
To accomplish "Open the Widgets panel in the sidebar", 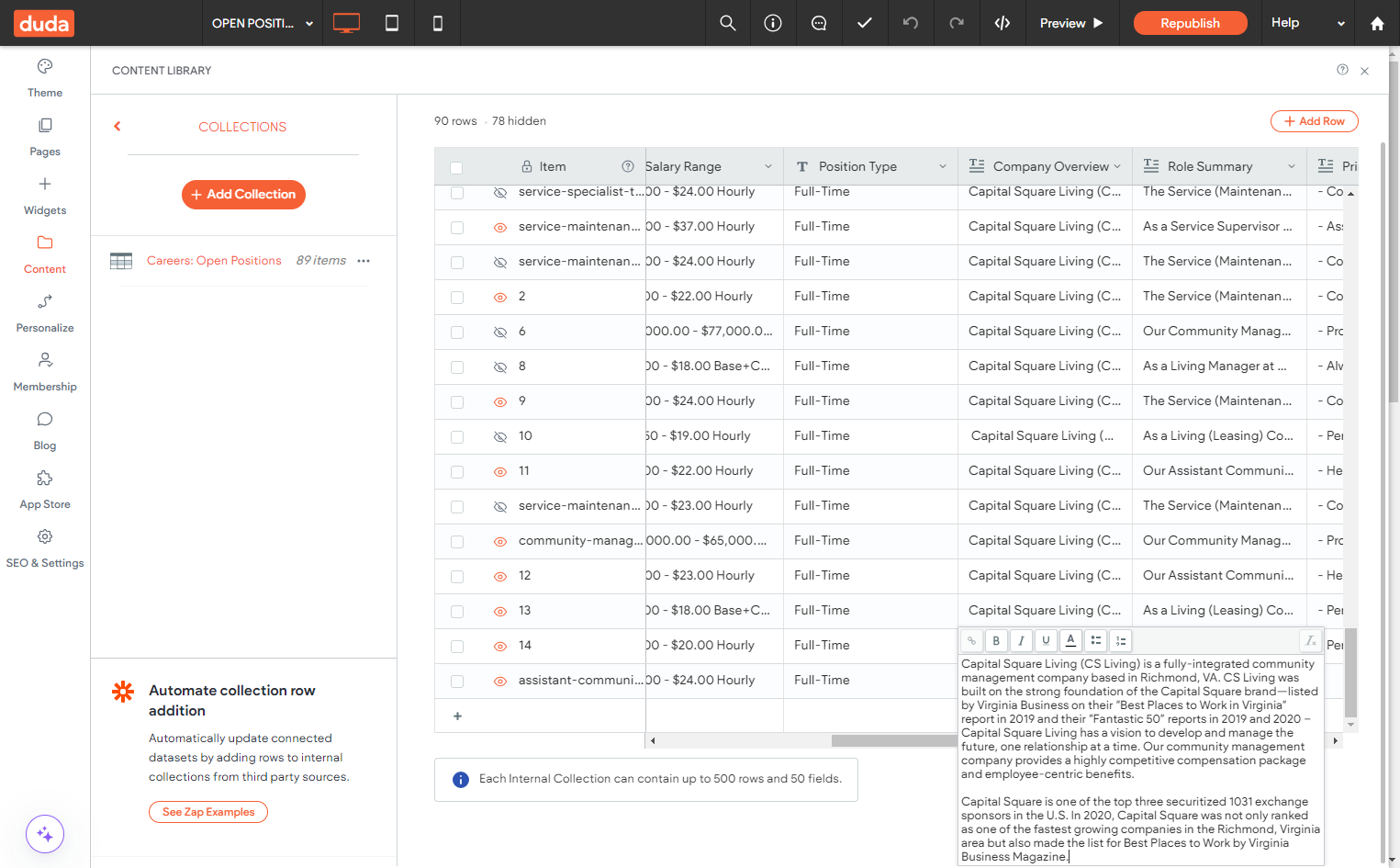I will tap(45, 196).
